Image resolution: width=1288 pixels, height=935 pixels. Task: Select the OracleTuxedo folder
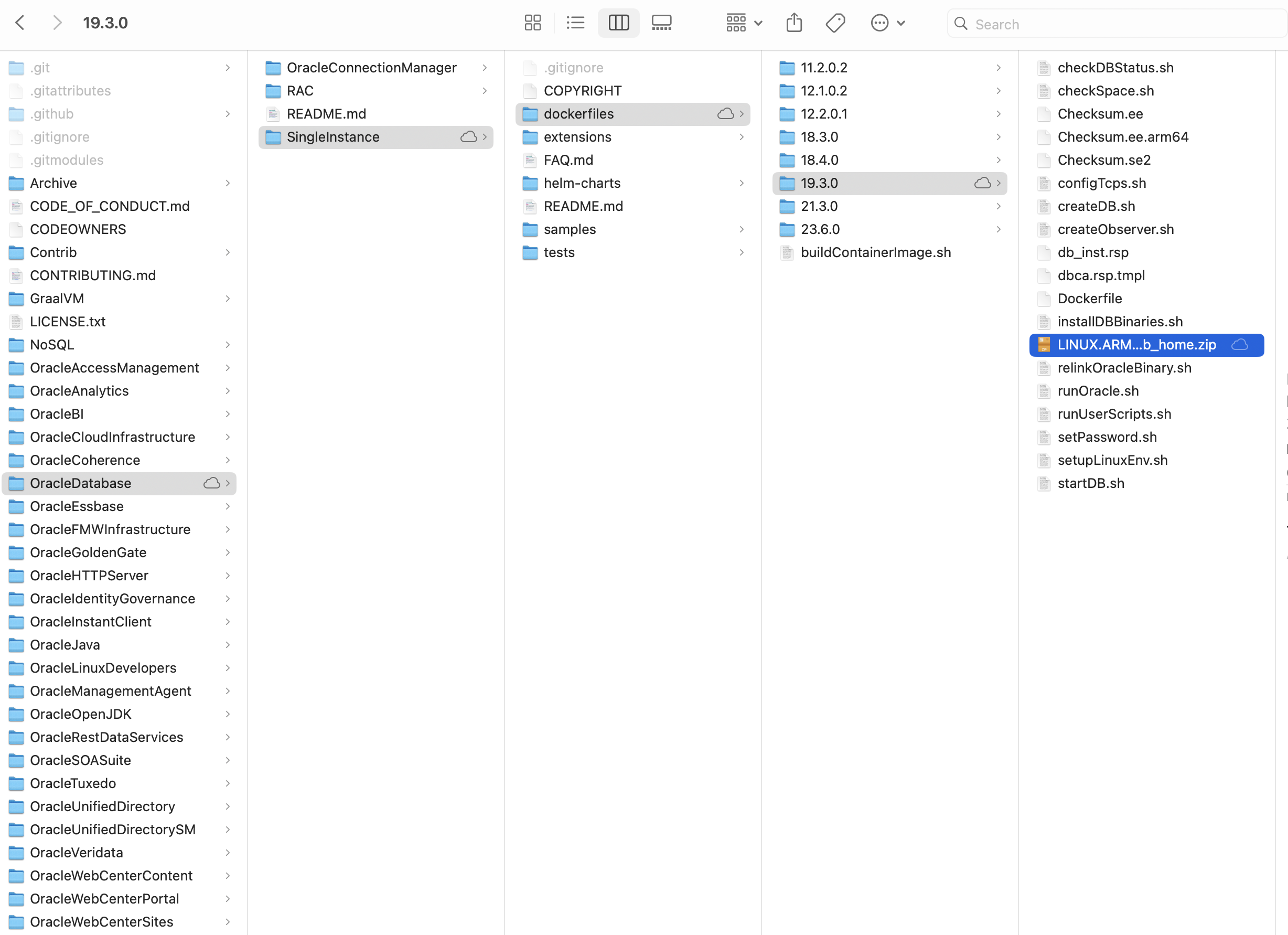pyautogui.click(x=119, y=783)
